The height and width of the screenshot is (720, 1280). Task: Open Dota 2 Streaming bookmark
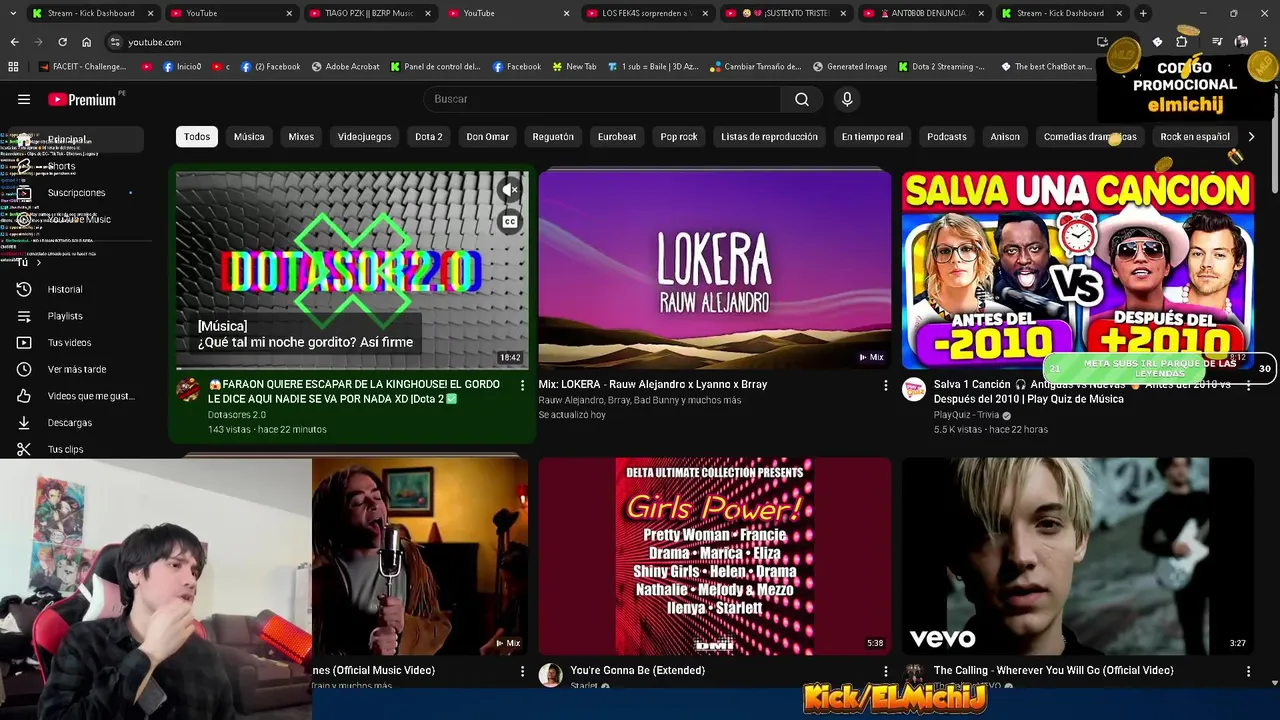click(941, 67)
